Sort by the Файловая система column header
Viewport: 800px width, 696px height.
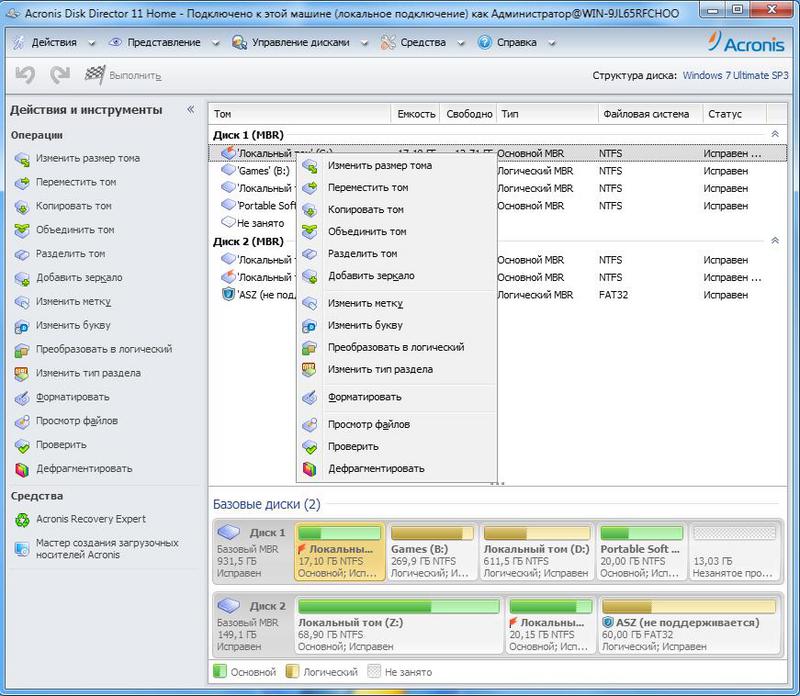650,114
